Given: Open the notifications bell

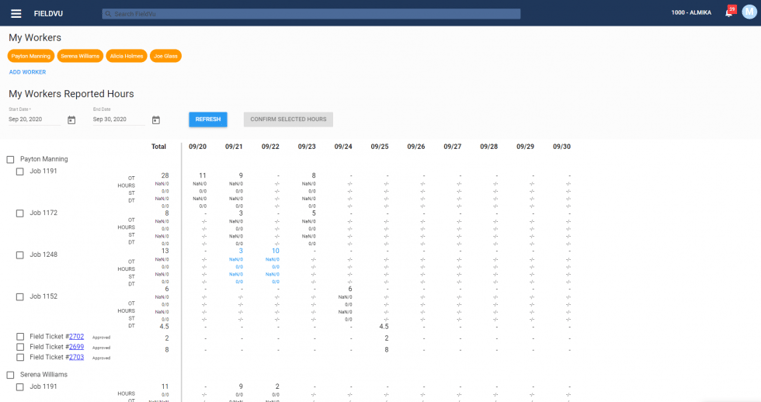Looking at the screenshot, I should pyautogui.click(x=729, y=13).
